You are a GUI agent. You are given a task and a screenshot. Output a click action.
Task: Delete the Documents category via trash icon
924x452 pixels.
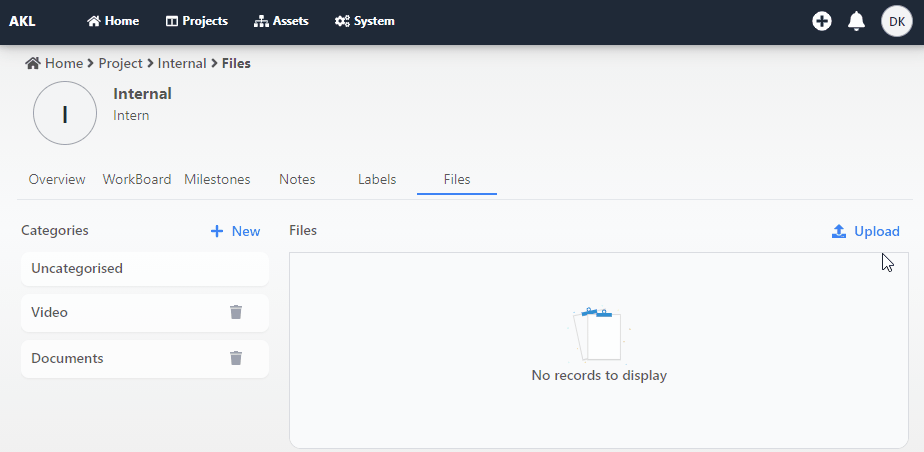click(236, 358)
